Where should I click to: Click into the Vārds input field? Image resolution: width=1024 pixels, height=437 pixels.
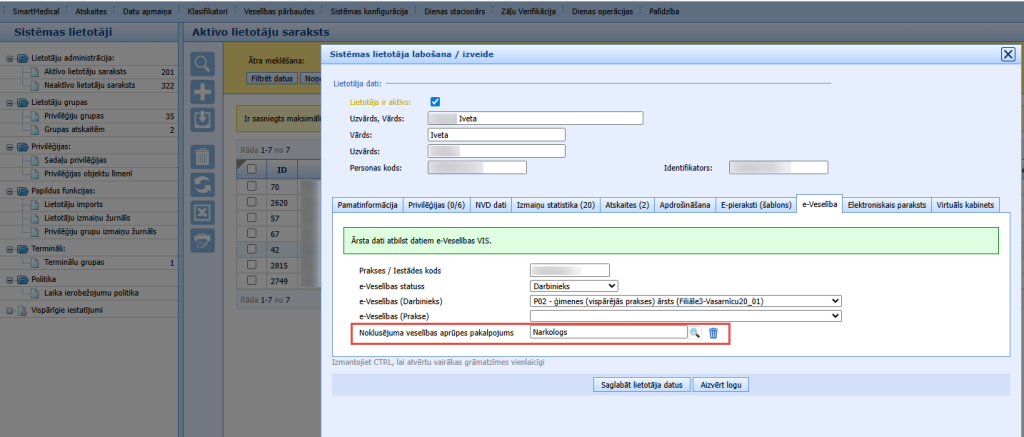(496, 135)
